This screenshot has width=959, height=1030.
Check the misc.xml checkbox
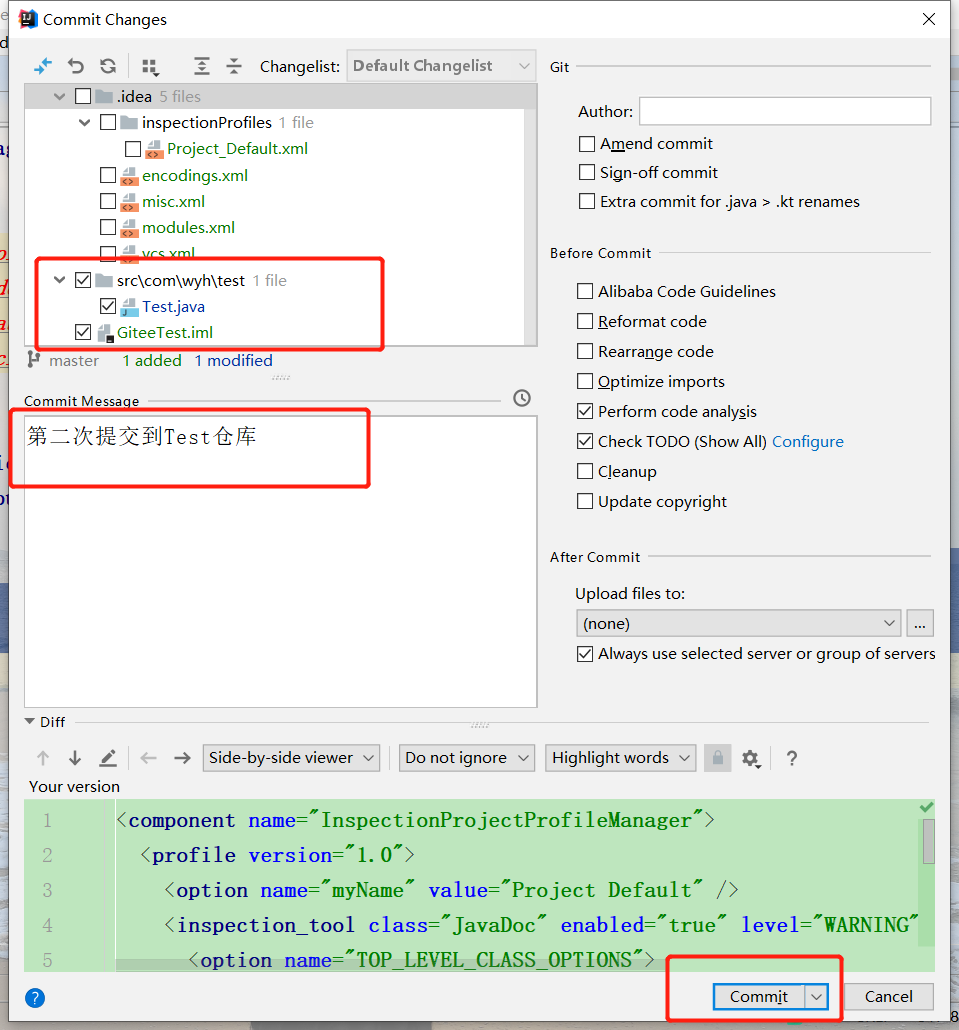108,201
